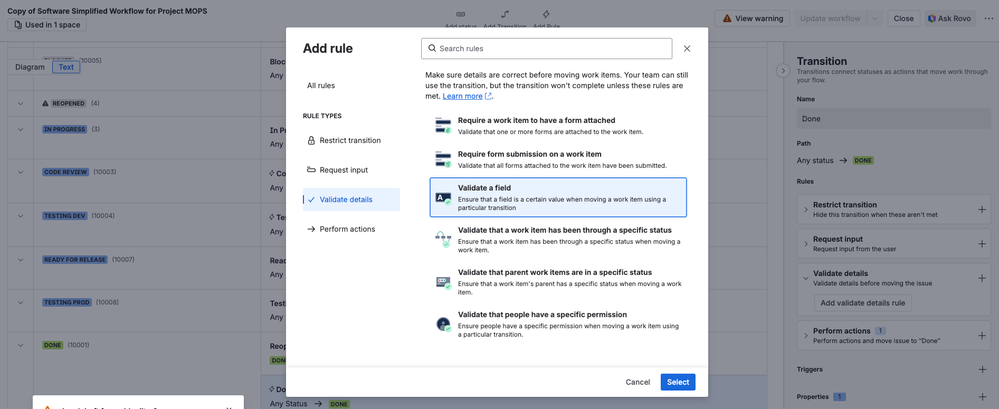999x409 pixels.
Task: Open the more options ellipsis menu
Action: point(988,18)
